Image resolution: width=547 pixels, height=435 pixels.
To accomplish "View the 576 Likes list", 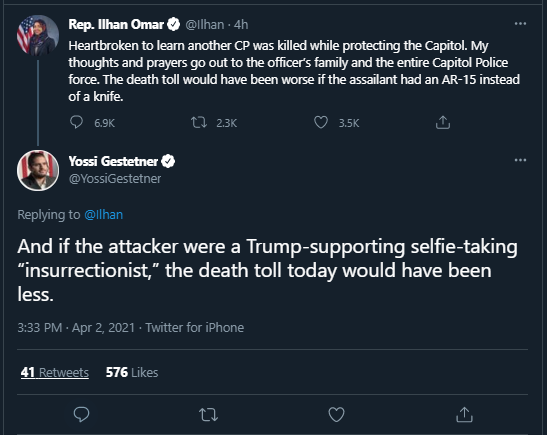I will coord(132,372).
